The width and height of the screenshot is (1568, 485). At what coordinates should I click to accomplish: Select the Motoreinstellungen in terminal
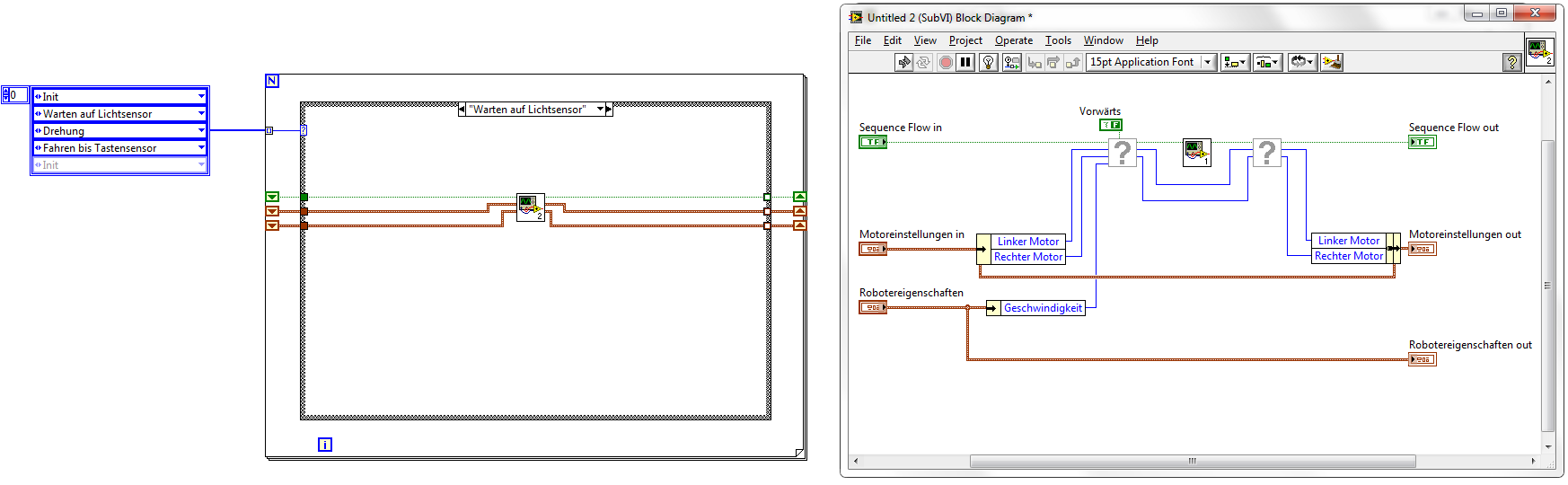click(x=873, y=249)
